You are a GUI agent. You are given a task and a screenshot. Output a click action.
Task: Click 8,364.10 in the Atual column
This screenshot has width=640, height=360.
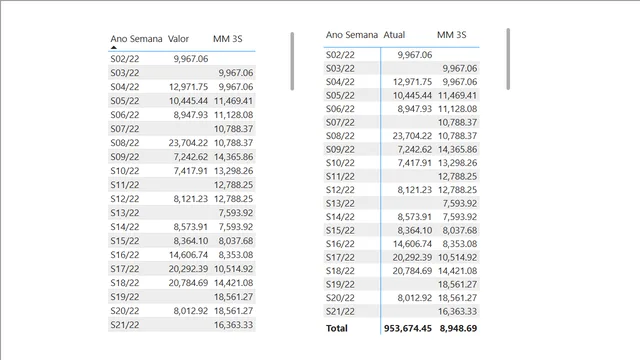[414, 230]
